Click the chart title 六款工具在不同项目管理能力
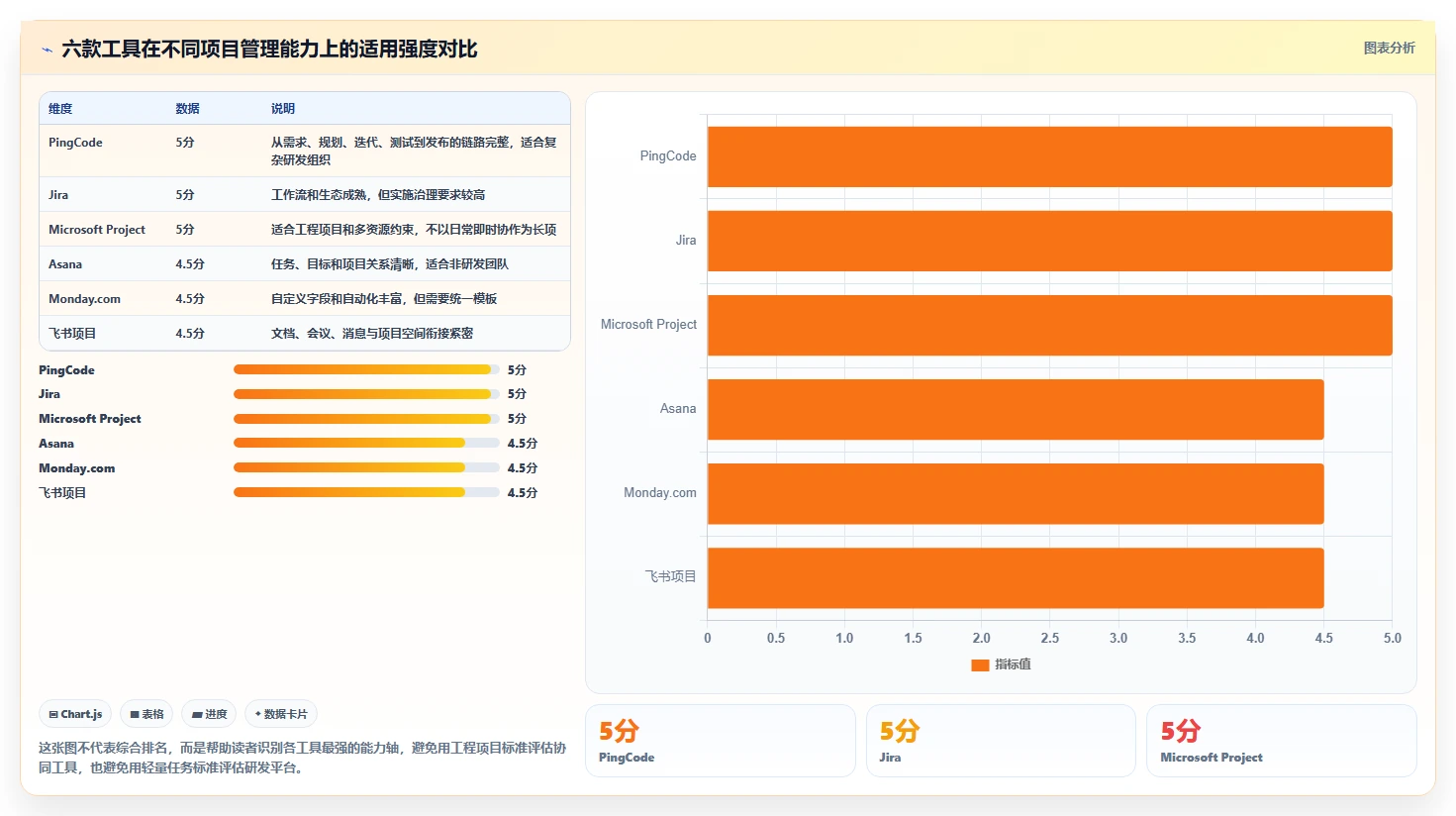Viewport: 1456px width, 816px height. click(269, 50)
